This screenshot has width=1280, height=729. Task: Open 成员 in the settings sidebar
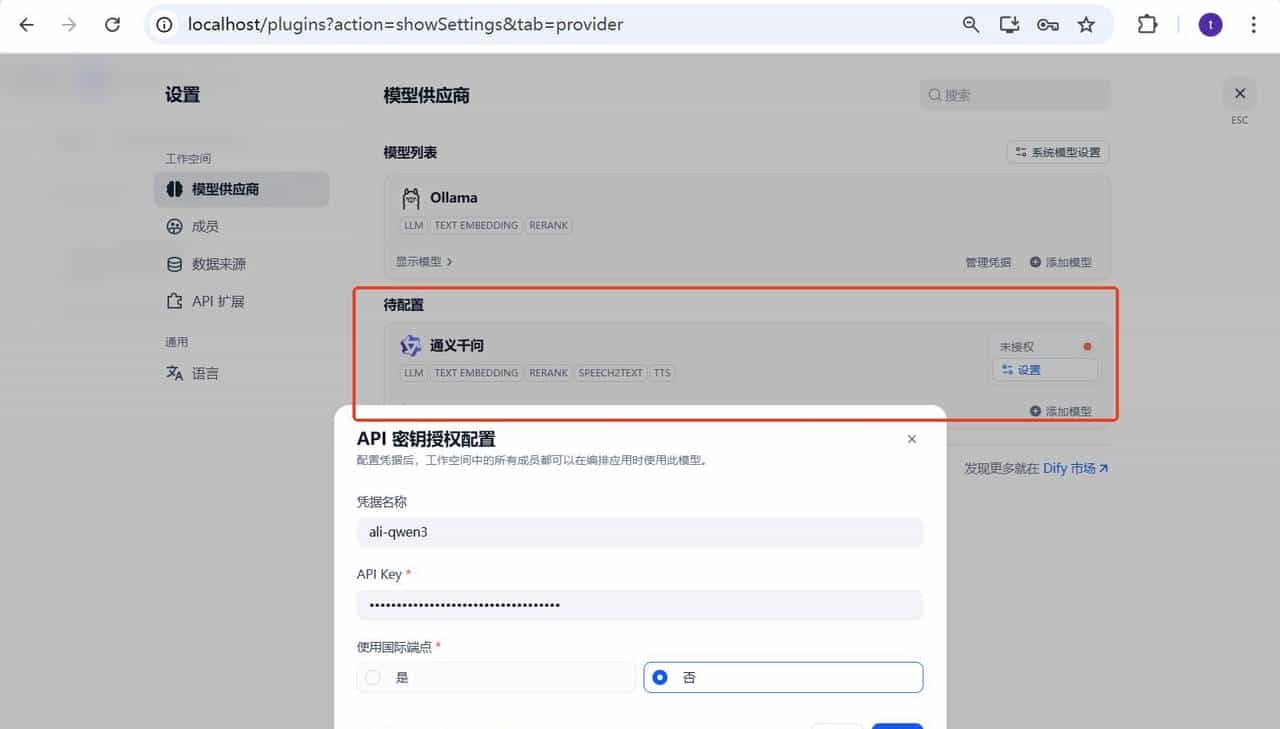241,226
